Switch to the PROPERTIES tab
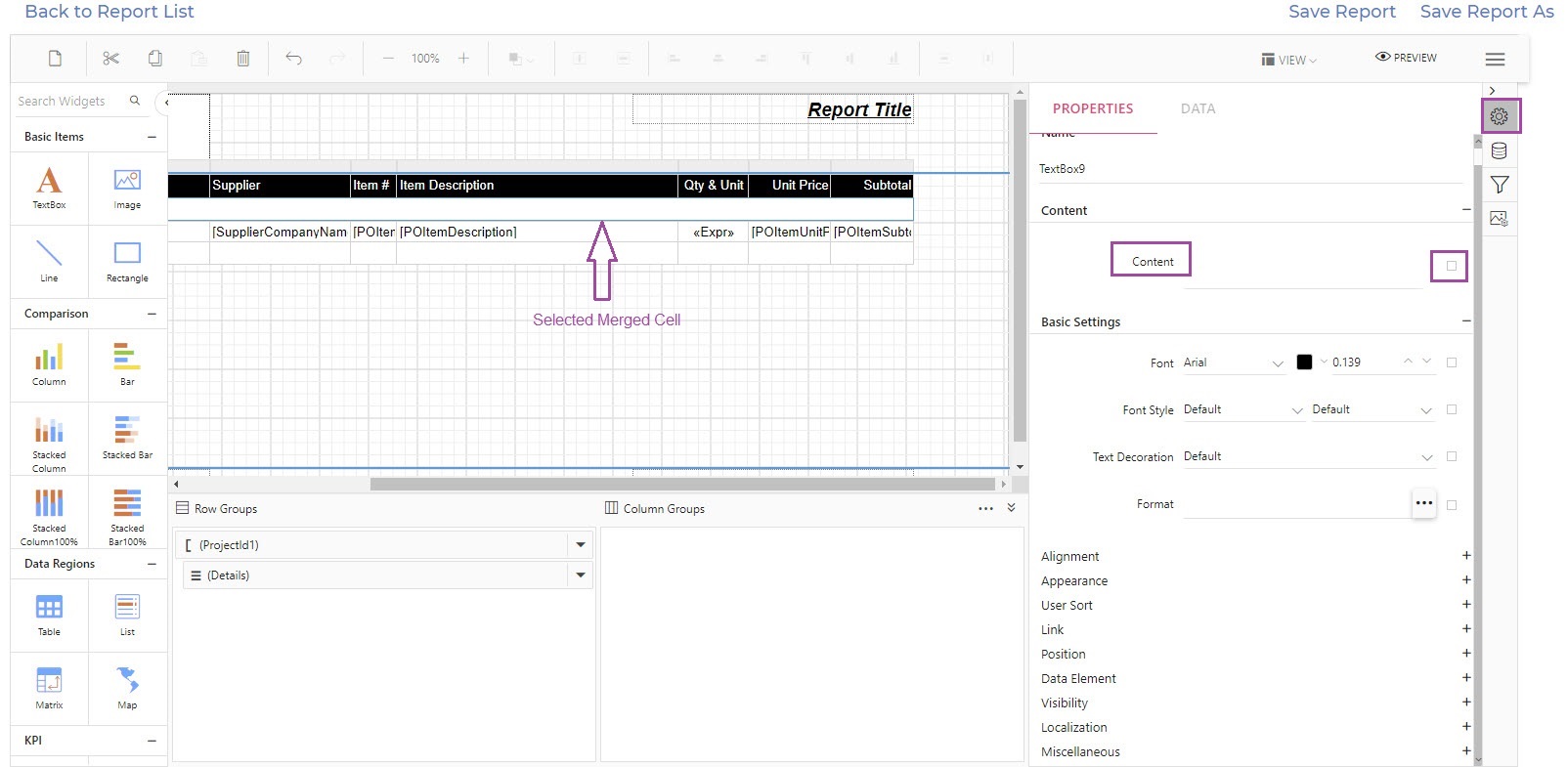 pyautogui.click(x=1093, y=108)
